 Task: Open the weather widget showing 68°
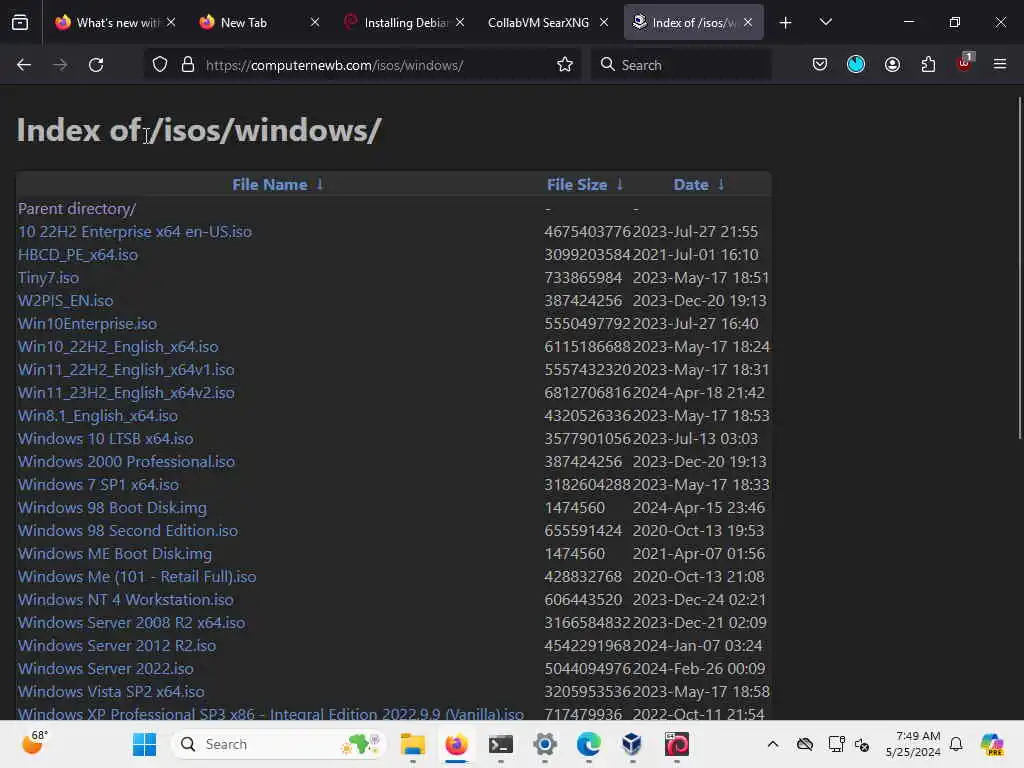pos(34,743)
